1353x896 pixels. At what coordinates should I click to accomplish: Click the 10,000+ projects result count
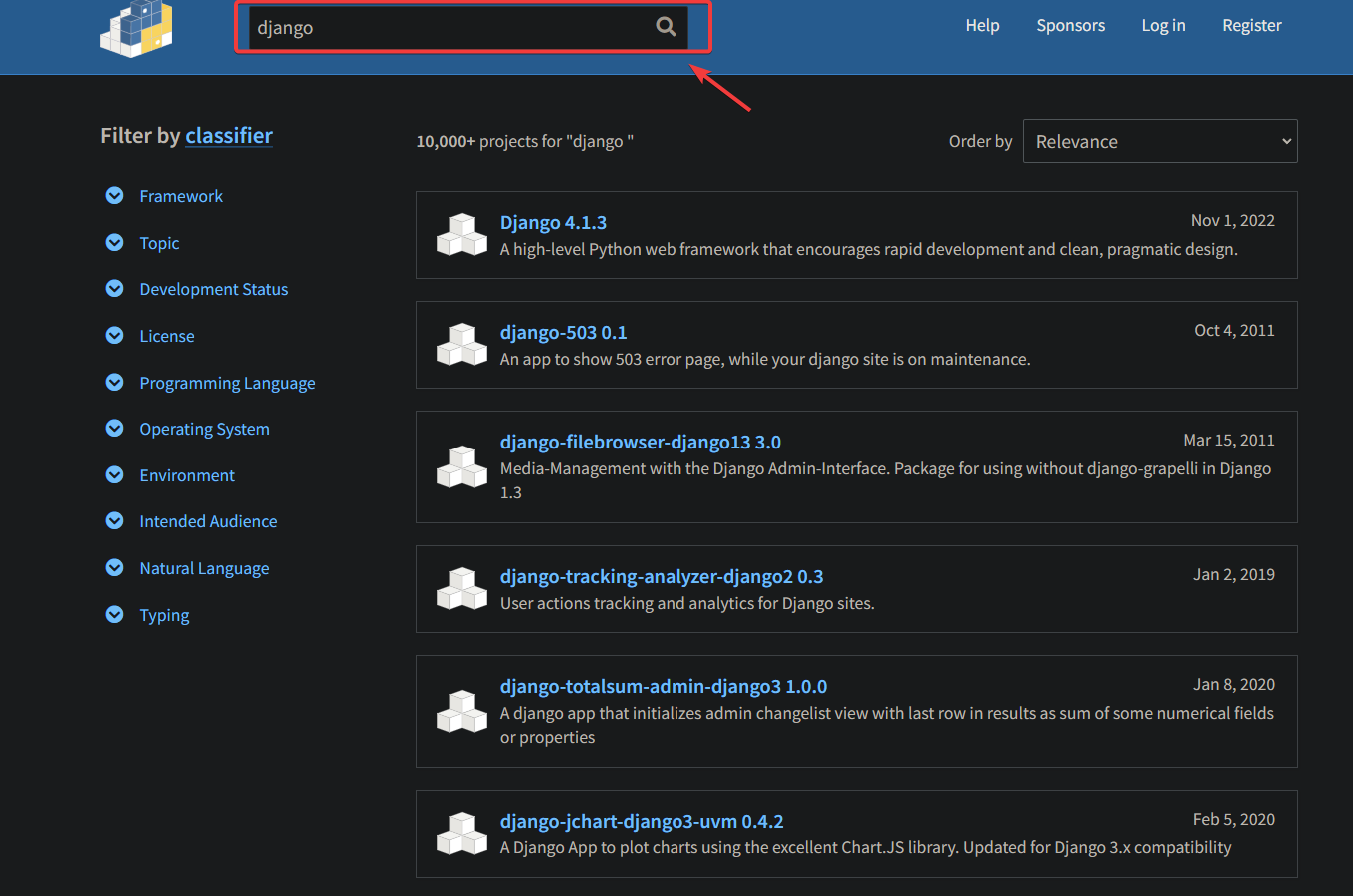[x=525, y=141]
